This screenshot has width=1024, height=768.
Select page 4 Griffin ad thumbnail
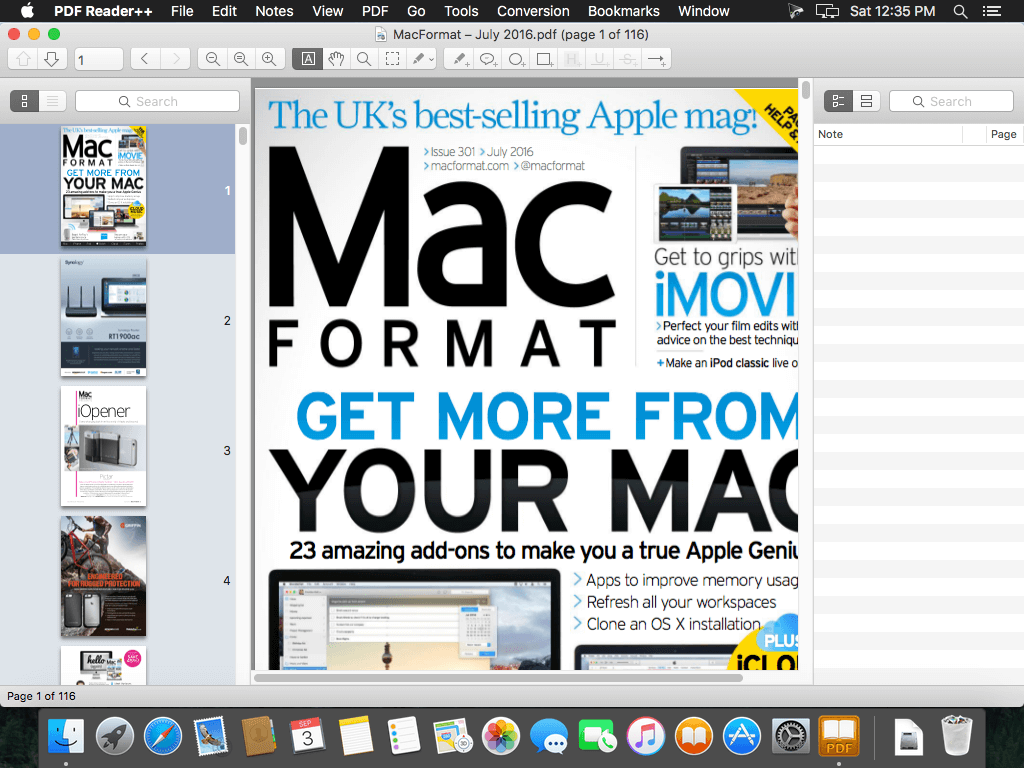[x=104, y=576]
